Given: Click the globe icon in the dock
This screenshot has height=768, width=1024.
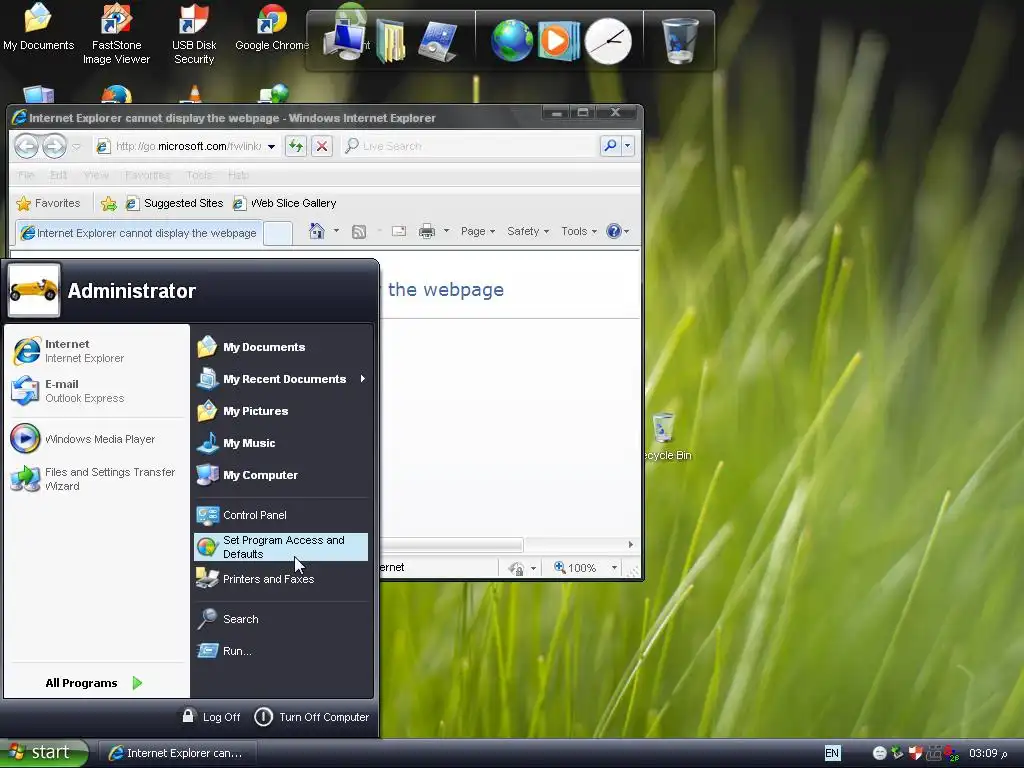Looking at the screenshot, I should tap(512, 40).
